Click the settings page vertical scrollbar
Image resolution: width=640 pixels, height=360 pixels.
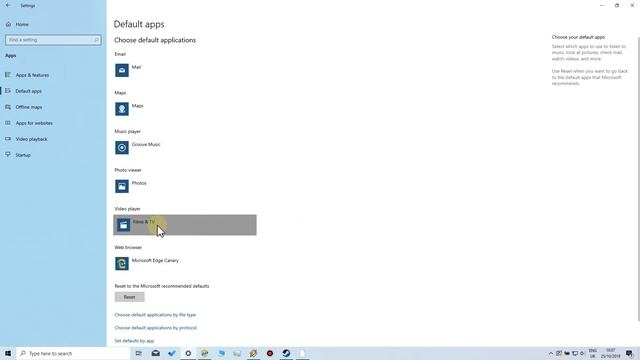(638, 179)
